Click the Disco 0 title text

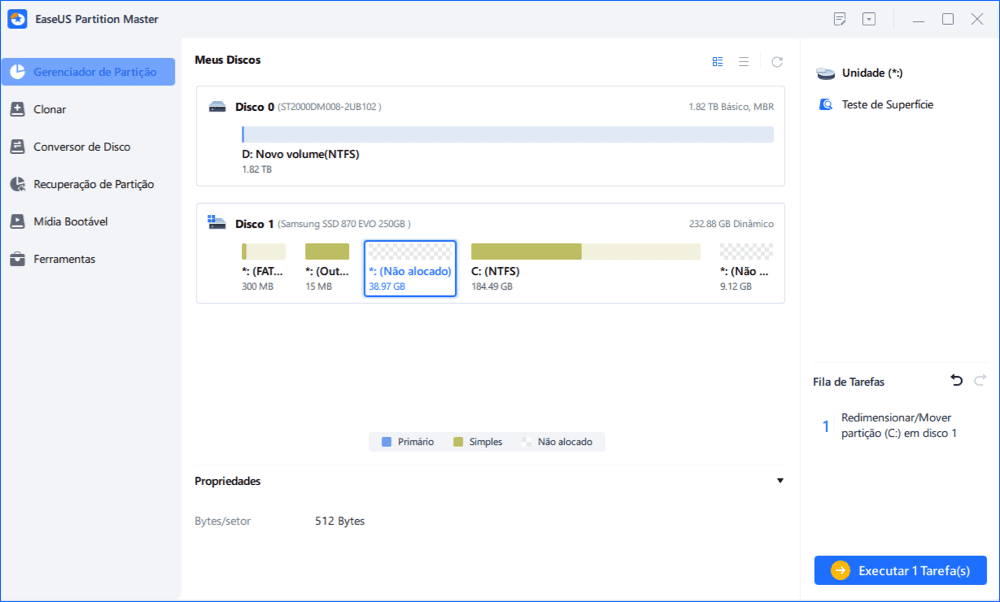click(254, 106)
